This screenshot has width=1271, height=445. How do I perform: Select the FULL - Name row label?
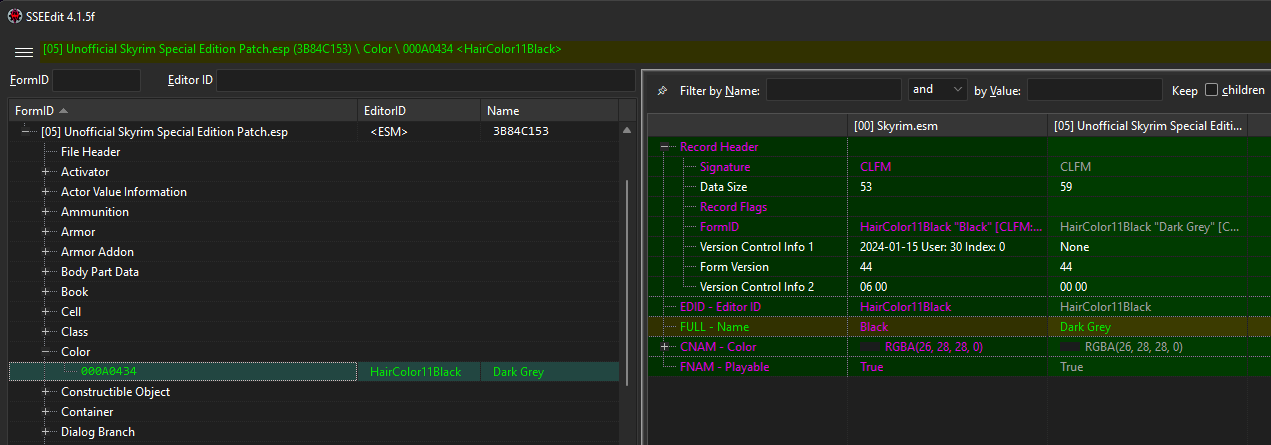pyautogui.click(x=714, y=327)
